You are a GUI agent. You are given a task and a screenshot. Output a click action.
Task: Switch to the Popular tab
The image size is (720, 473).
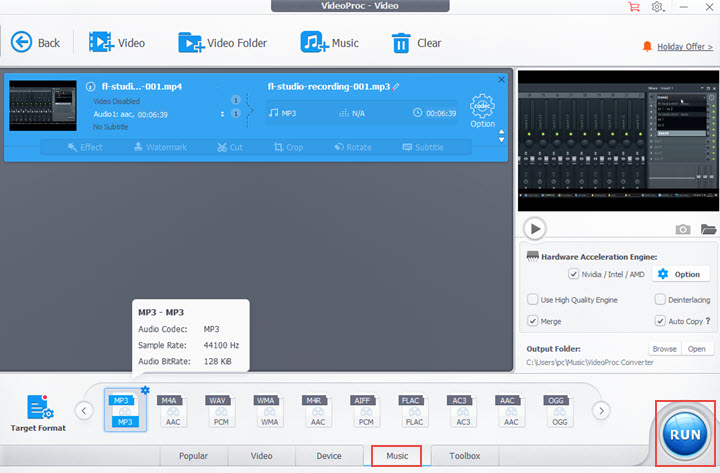[x=193, y=456]
